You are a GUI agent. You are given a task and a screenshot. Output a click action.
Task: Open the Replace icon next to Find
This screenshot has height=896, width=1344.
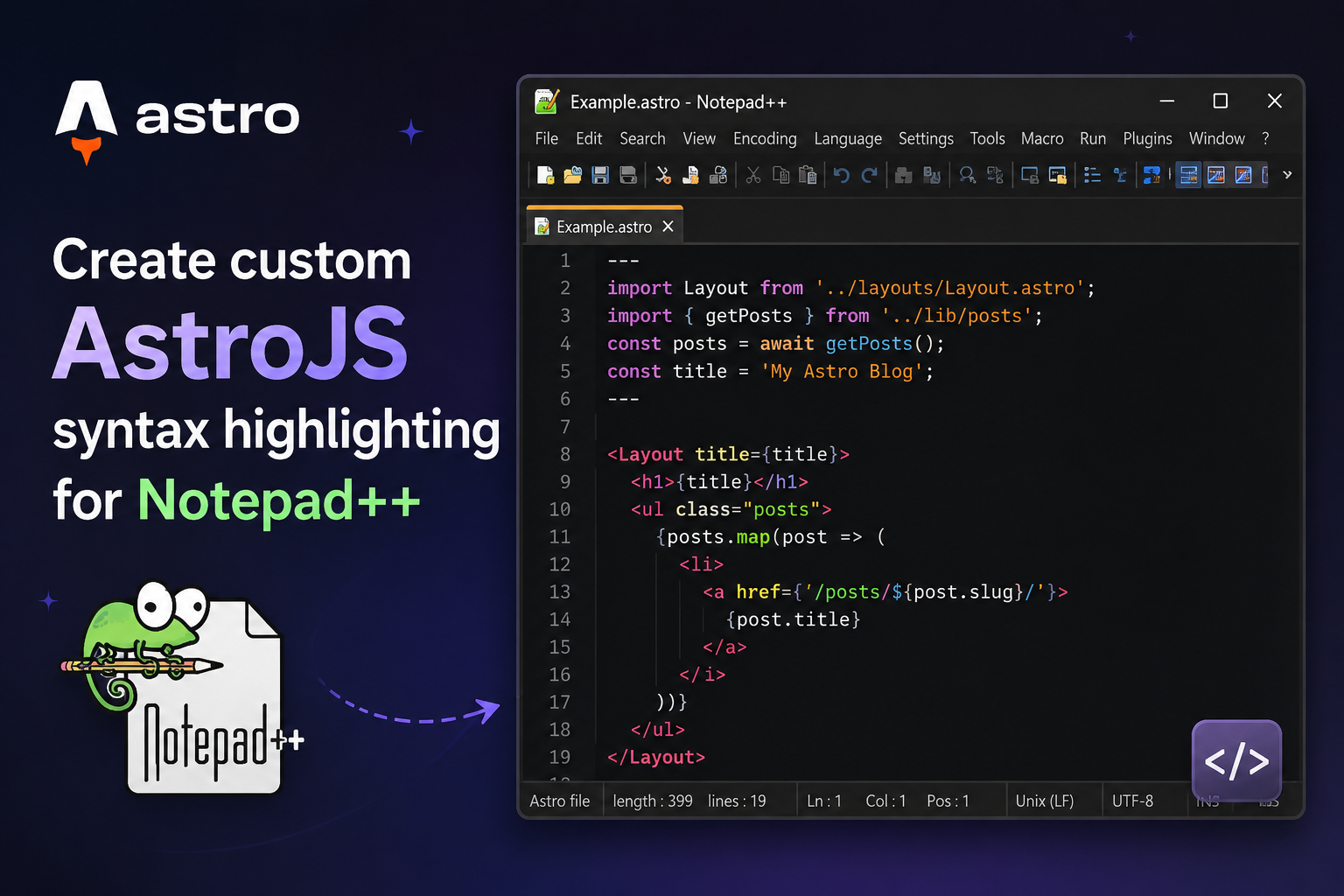(995, 175)
